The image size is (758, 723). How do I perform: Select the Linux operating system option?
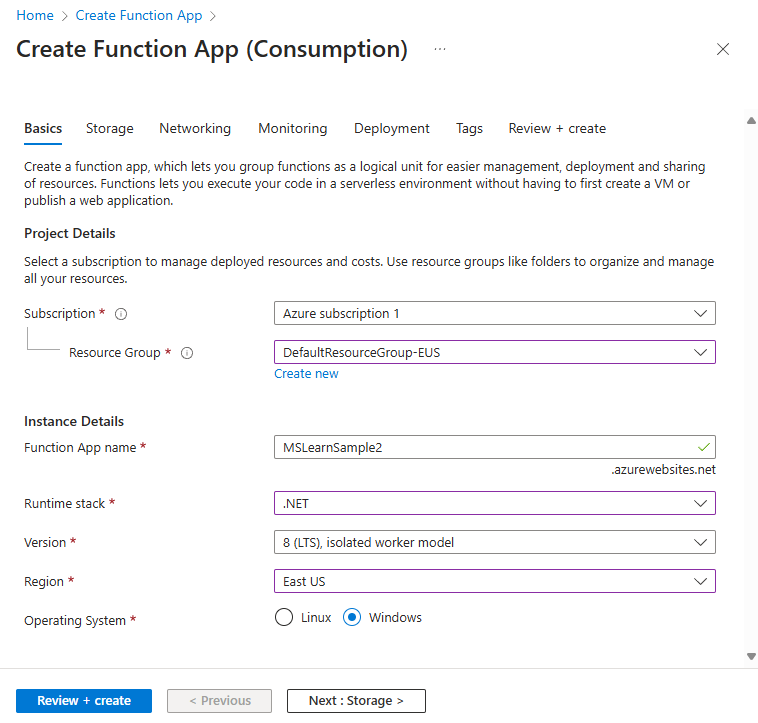pos(284,618)
